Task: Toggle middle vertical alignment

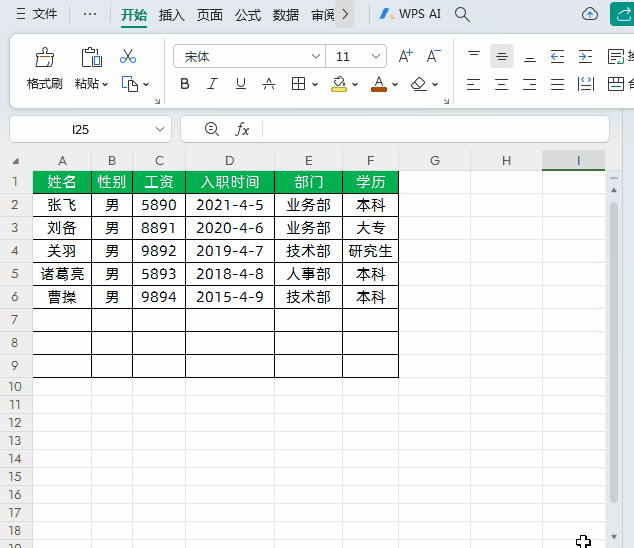Action: click(502, 56)
